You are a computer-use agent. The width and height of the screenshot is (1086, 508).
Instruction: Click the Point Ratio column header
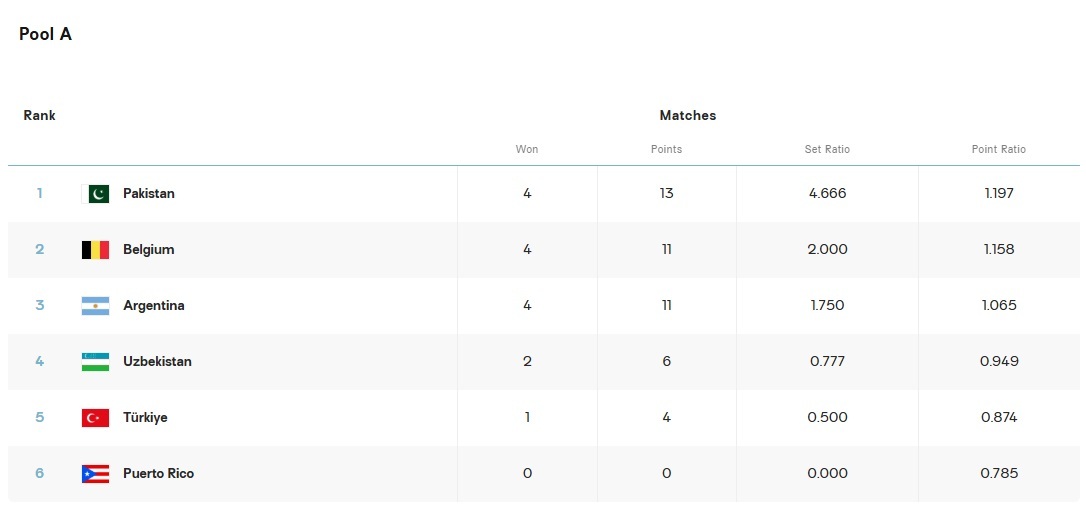point(998,149)
